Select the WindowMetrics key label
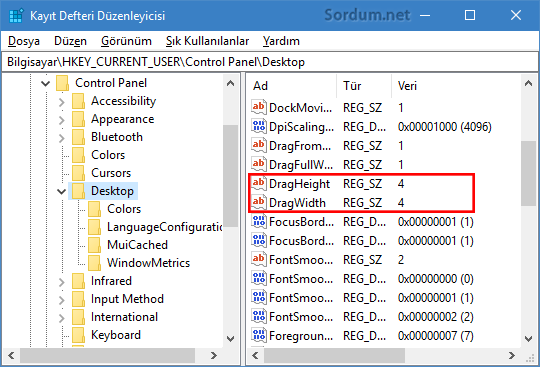The width and height of the screenshot is (540, 367). (x=148, y=263)
